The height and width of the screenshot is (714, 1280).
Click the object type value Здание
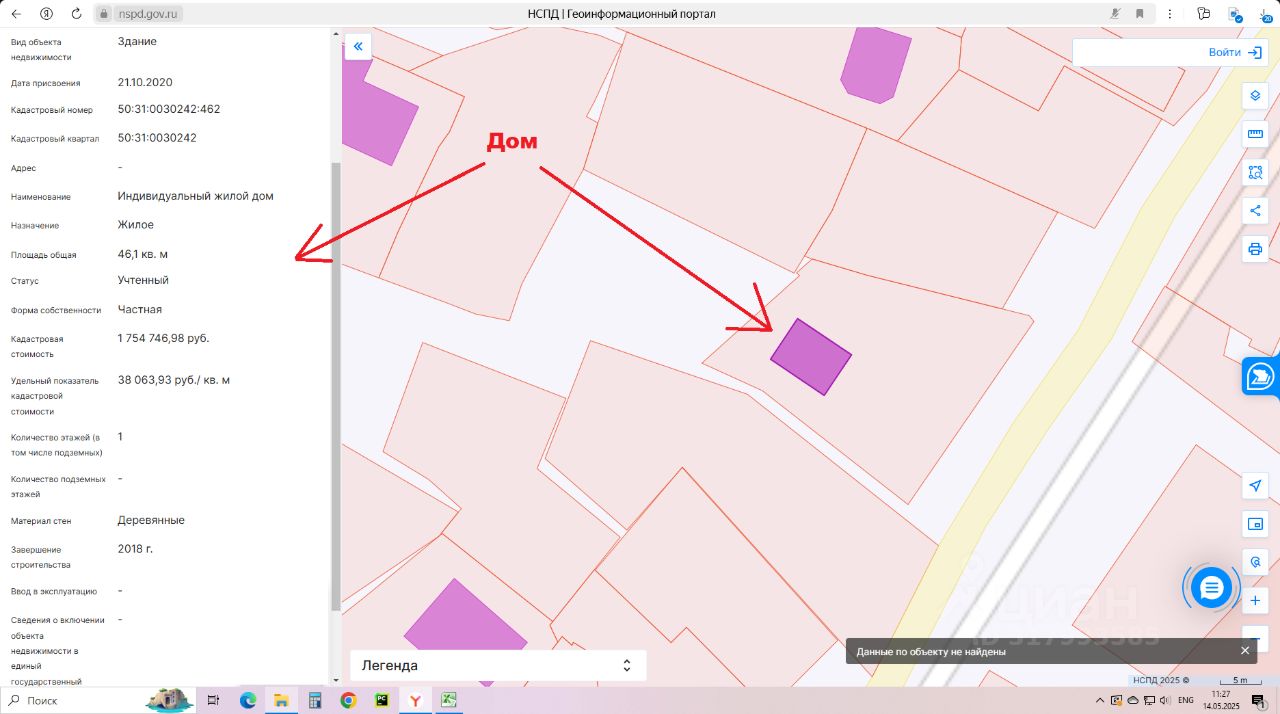(137, 41)
